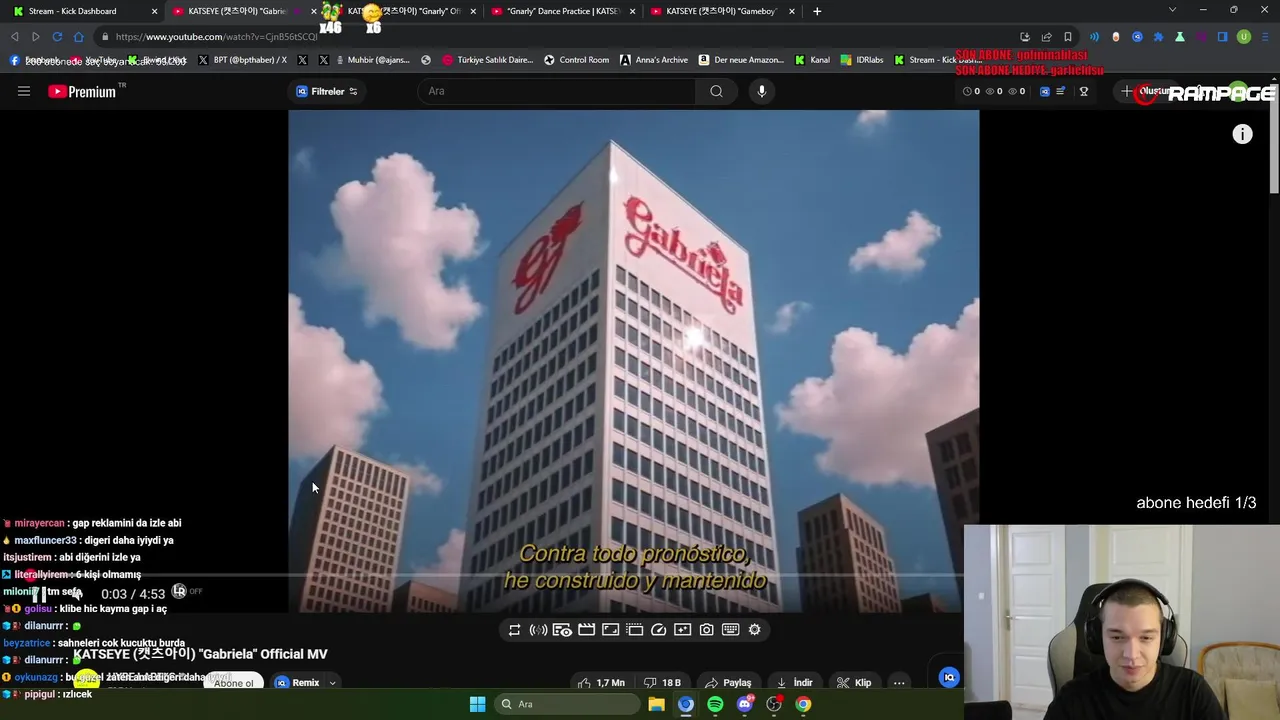
Task: Open the YouTube hamburger guide menu
Action: point(24,91)
